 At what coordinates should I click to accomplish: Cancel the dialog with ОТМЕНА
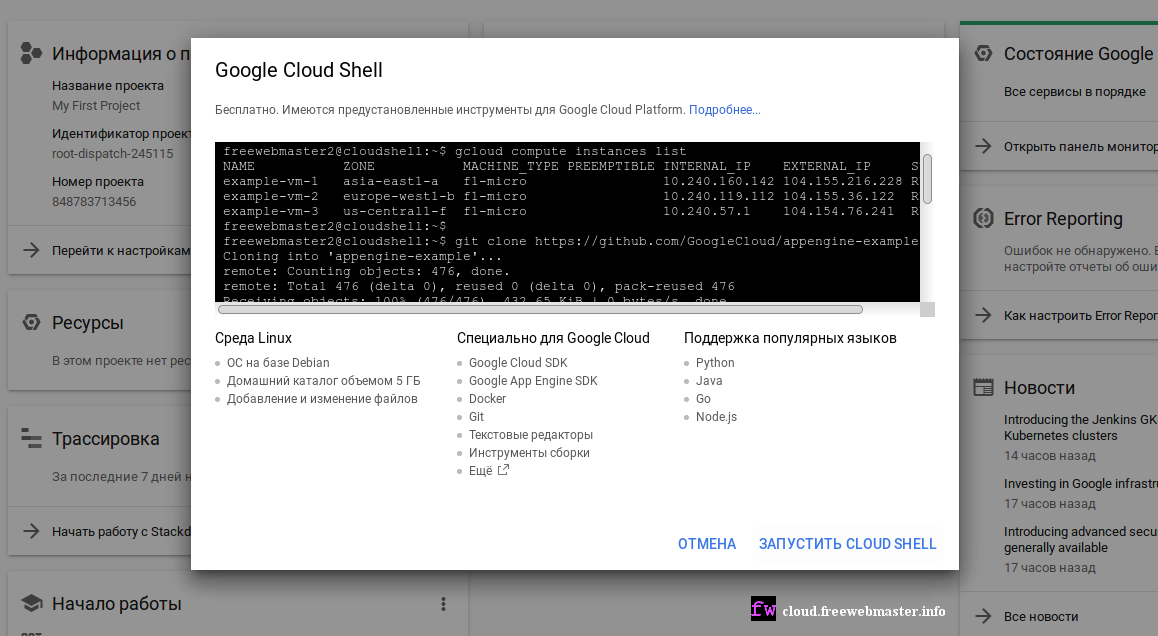707,544
